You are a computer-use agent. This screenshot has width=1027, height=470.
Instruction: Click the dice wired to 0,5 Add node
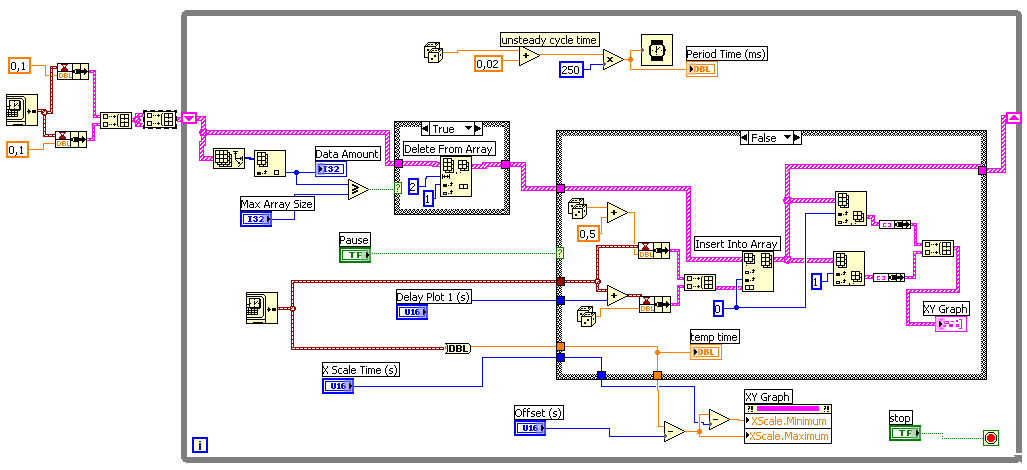578,208
